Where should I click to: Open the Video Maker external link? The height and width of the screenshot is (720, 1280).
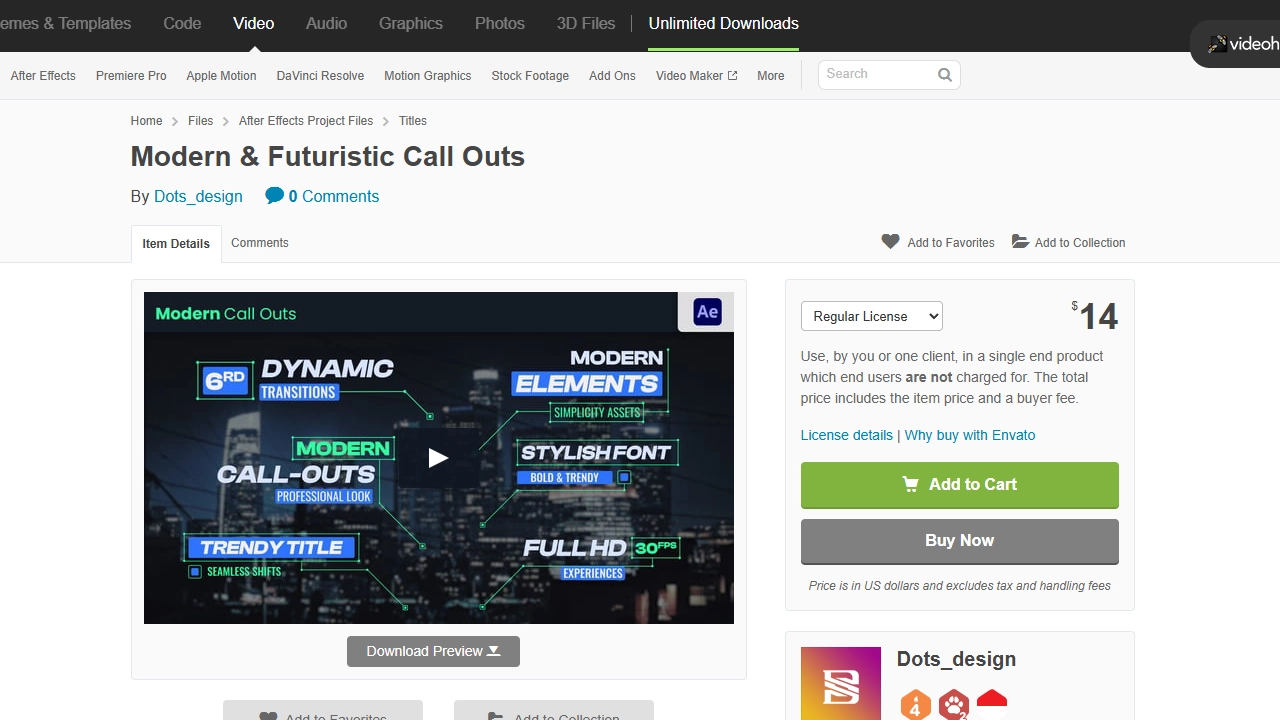coord(696,76)
